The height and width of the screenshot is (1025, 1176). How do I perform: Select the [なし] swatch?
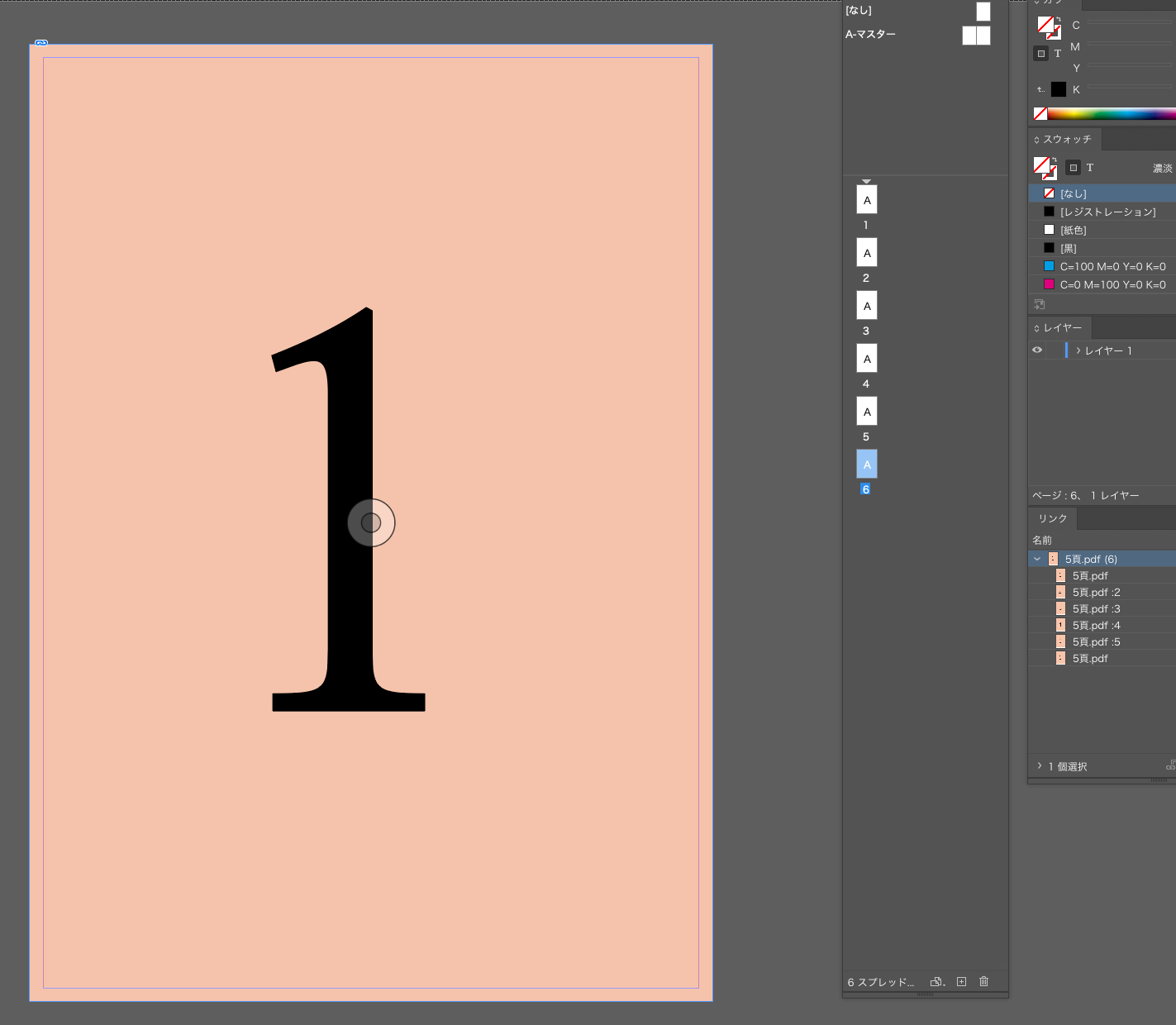[1102, 193]
